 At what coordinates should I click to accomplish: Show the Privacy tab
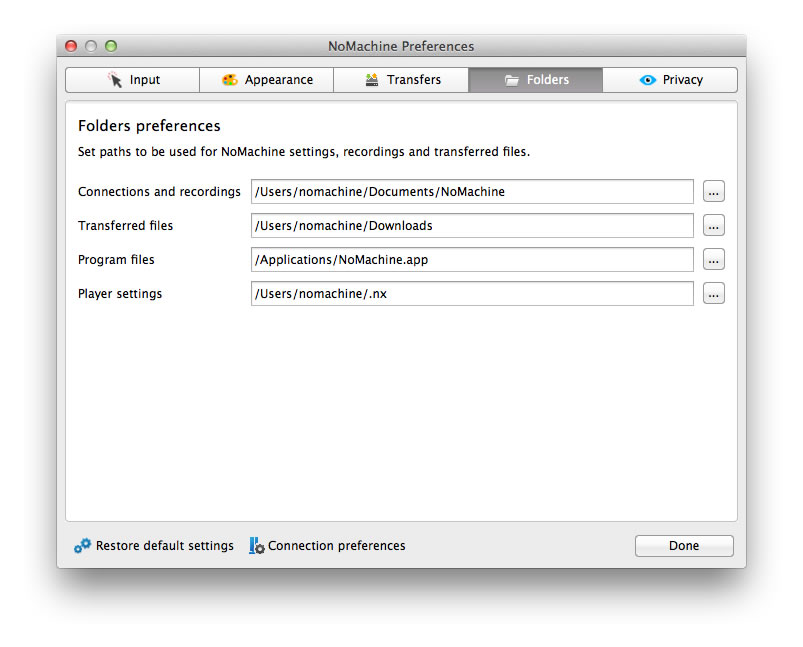670,80
